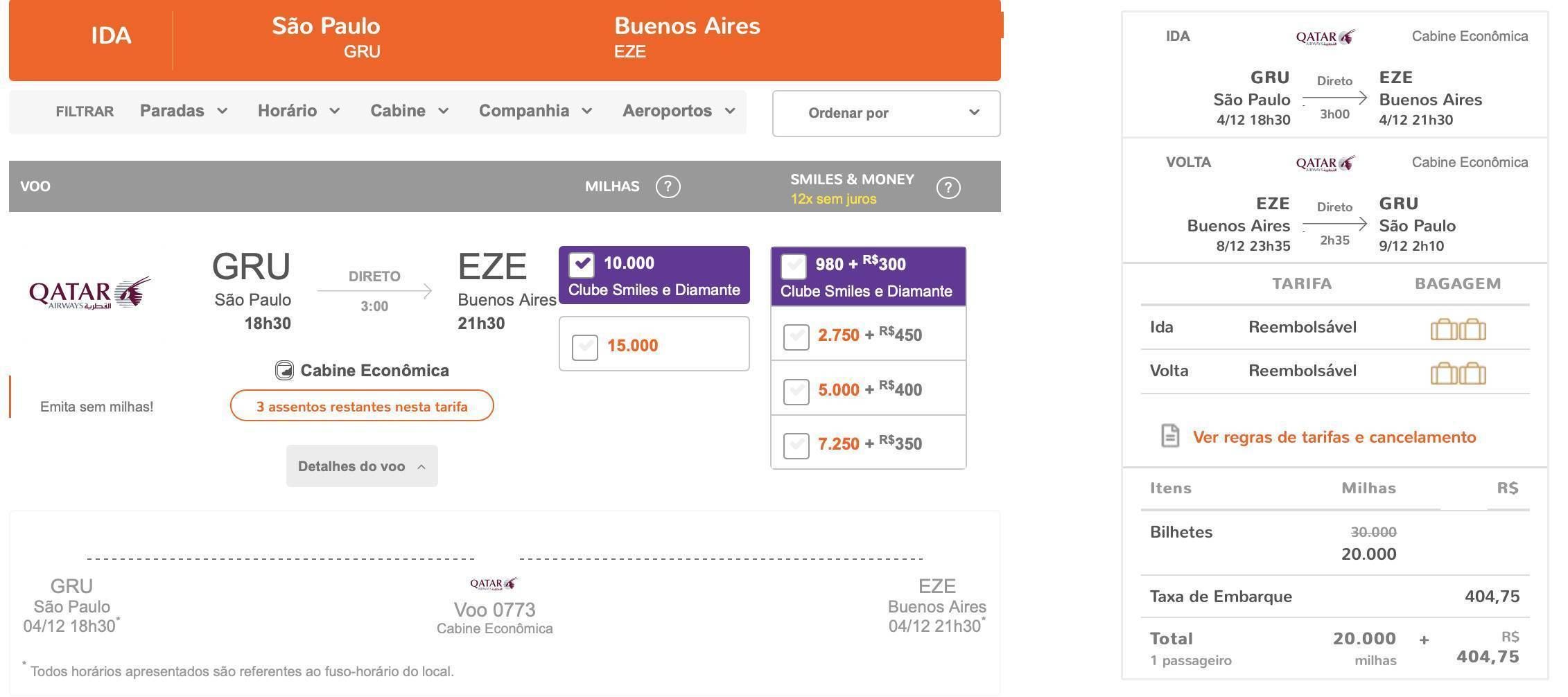Open the Ordenar por sort dropdown
This screenshot has height=697, width=1568.
click(886, 113)
